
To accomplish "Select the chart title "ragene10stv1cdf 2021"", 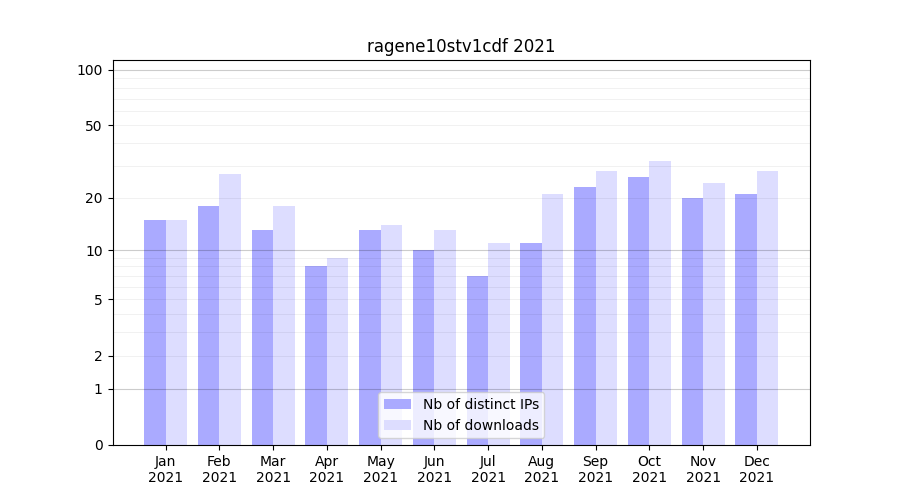I will pyautogui.click(x=461, y=46).
